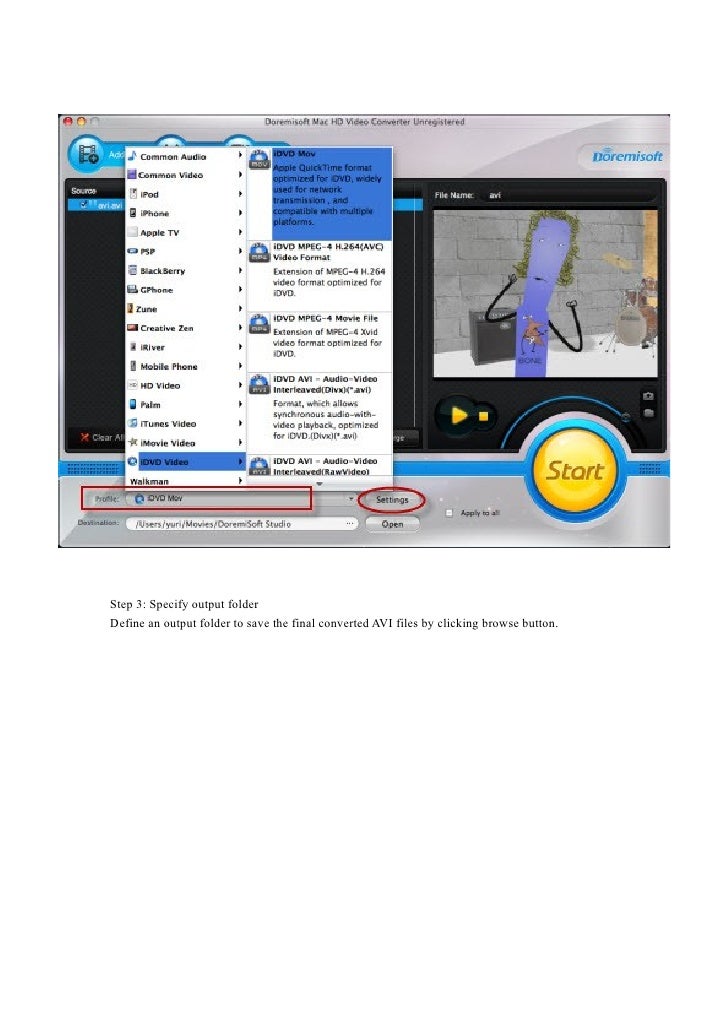728x1030 pixels.
Task: Choose the Apple TV icon entry
Action: tap(132, 232)
